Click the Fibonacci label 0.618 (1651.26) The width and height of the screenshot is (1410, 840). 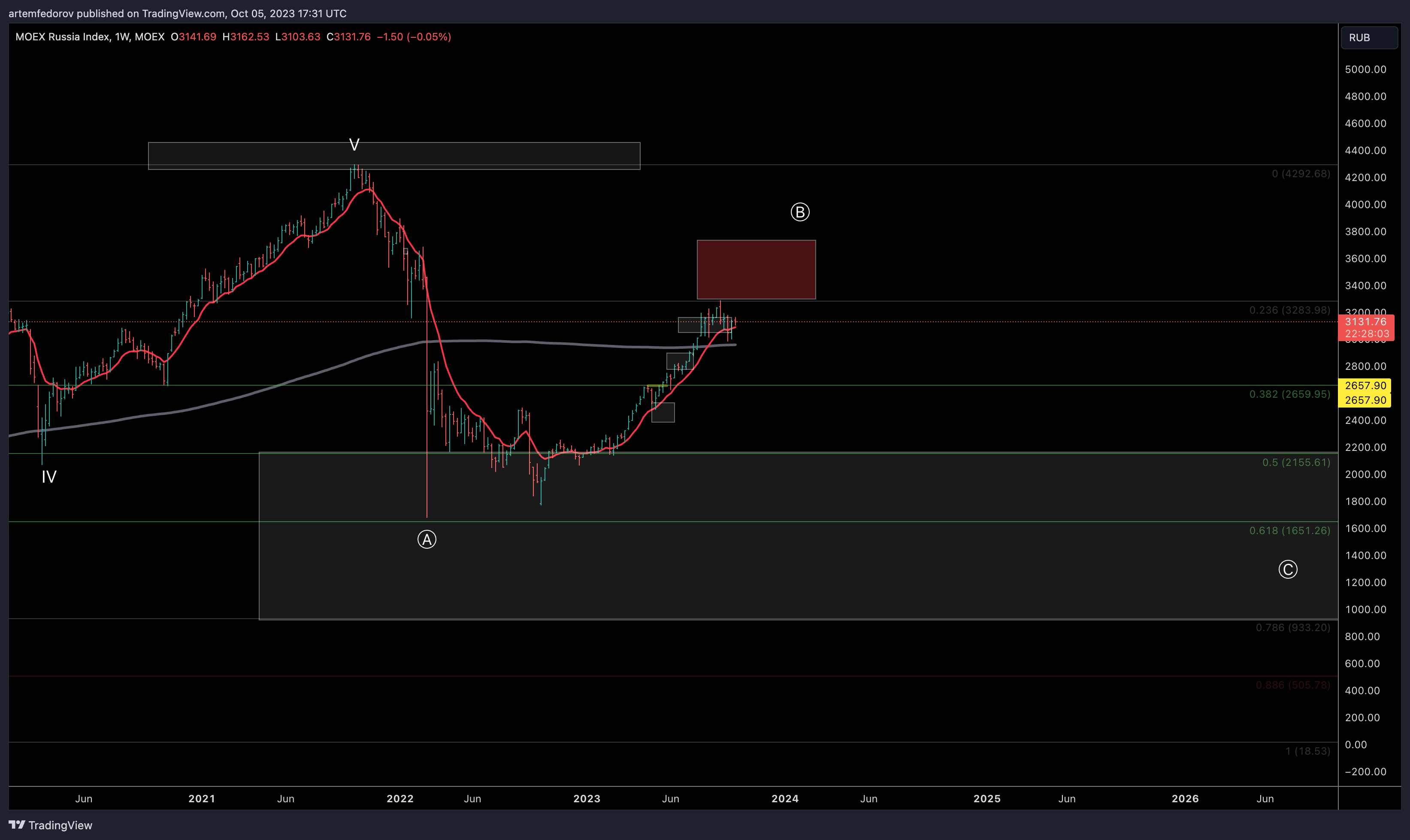click(x=1289, y=530)
